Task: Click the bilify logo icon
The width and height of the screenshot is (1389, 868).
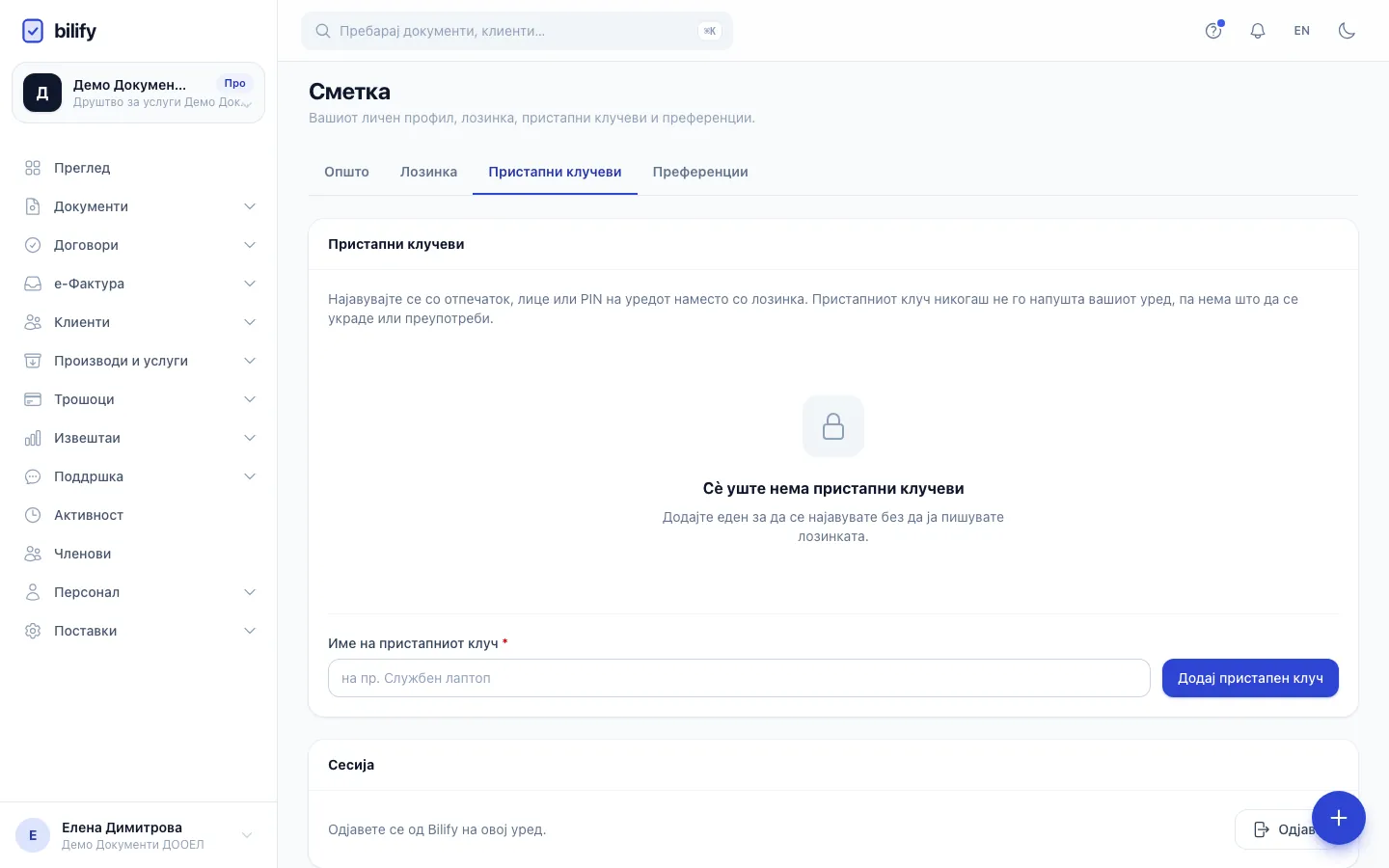Action: 33,31
